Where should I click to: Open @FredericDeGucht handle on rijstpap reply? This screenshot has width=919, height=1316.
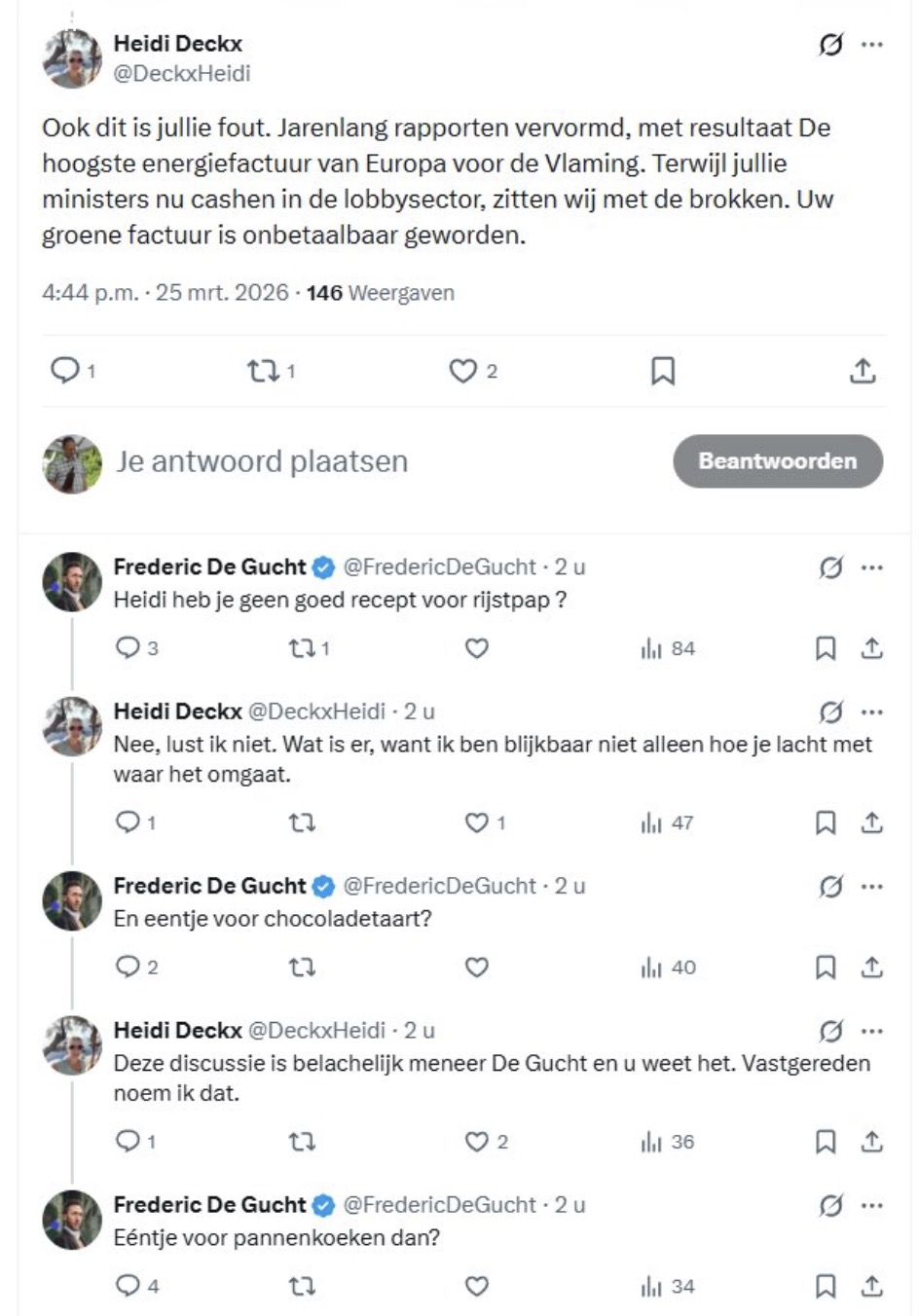(440, 567)
